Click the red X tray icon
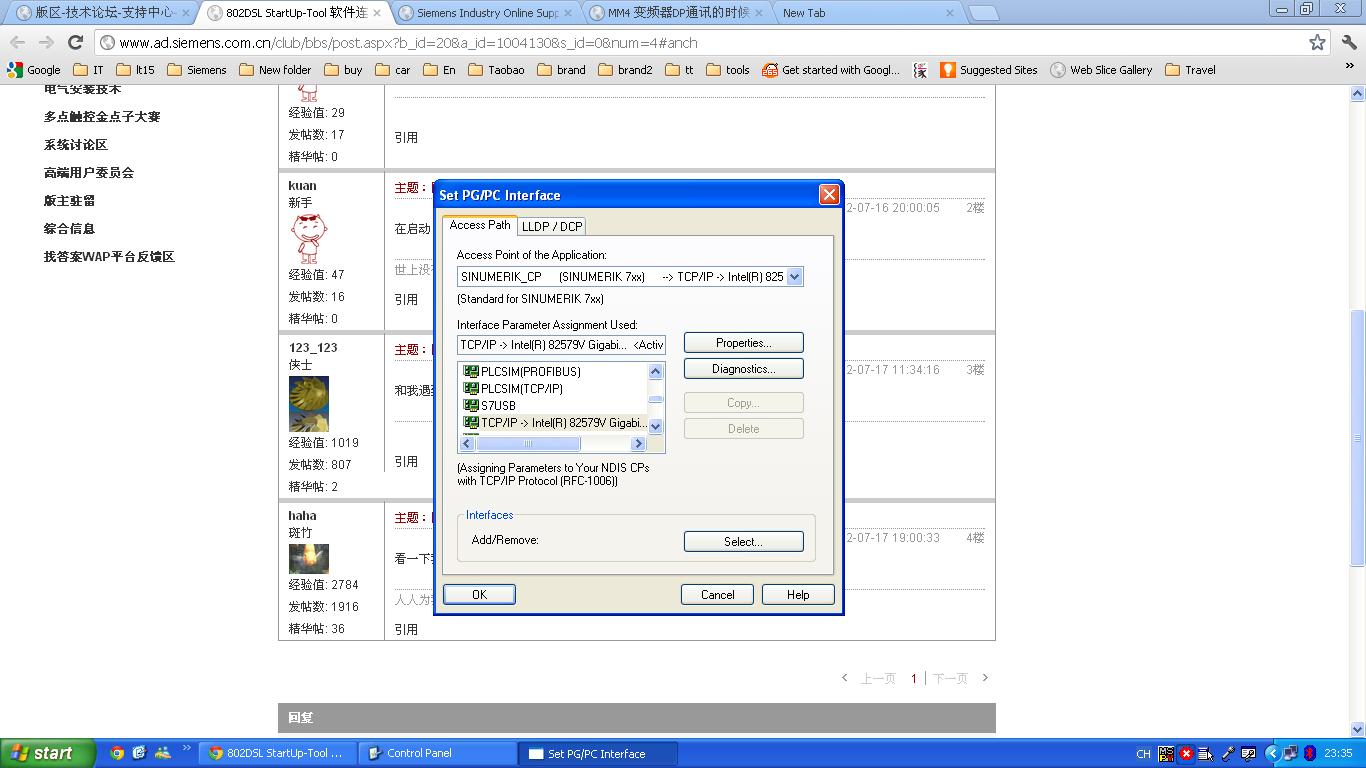The image size is (1366, 768). coord(1186,753)
